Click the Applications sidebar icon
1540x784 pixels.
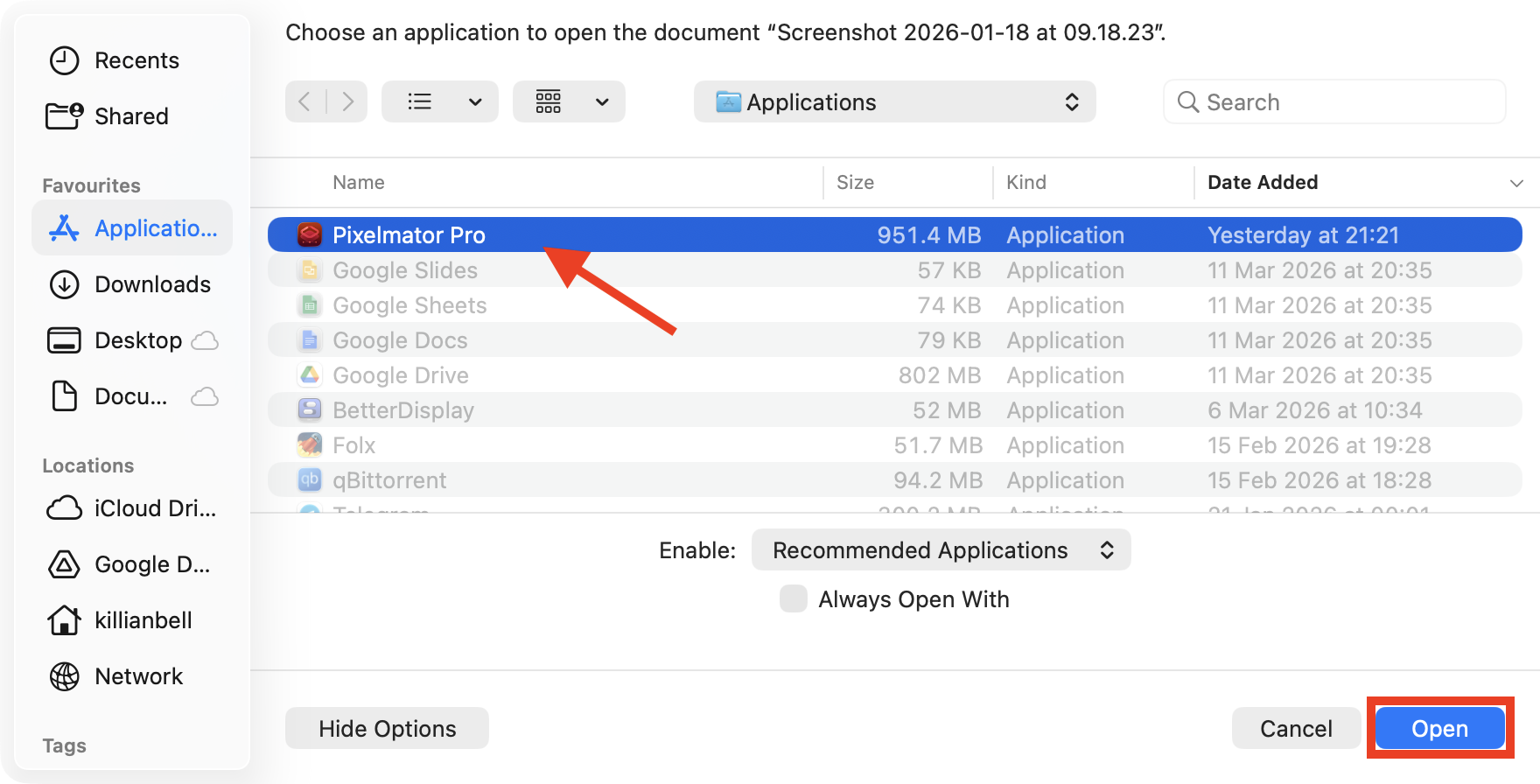tap(64, 228)
